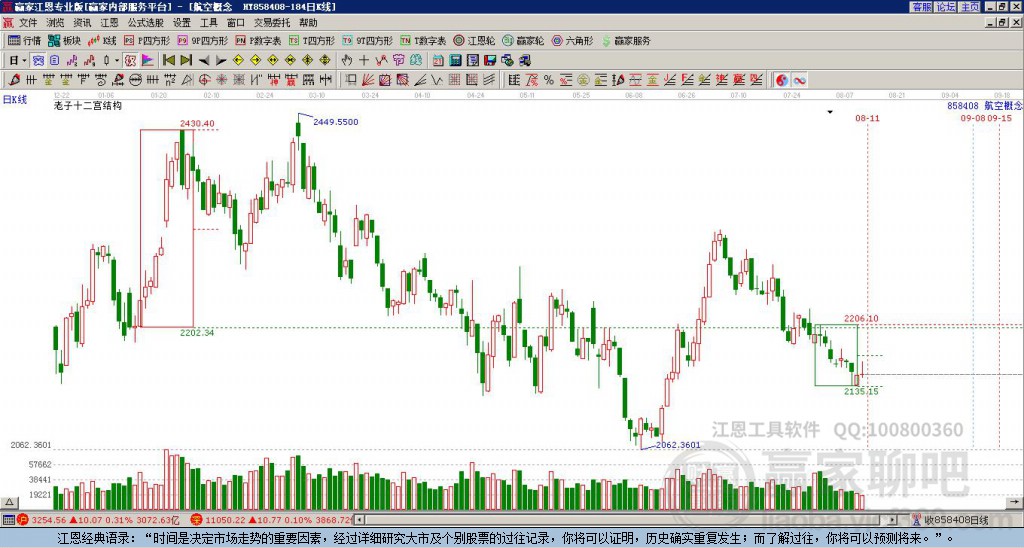Click the scrollbar left arrow
Image resolution: width=1024 pixels, height=548 pixels.
click(359, 520)
